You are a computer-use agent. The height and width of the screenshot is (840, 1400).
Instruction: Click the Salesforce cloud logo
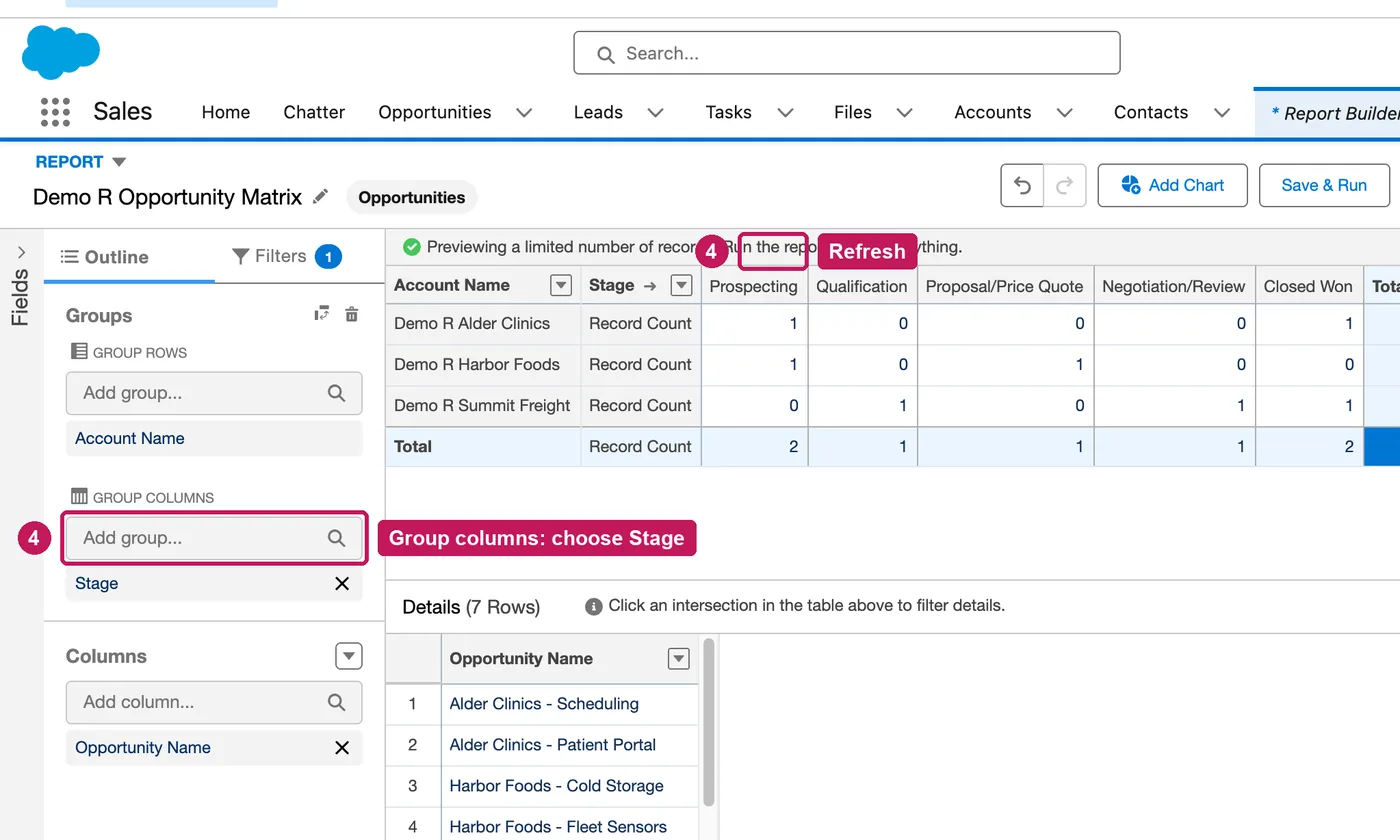click(x=61, y=52)
